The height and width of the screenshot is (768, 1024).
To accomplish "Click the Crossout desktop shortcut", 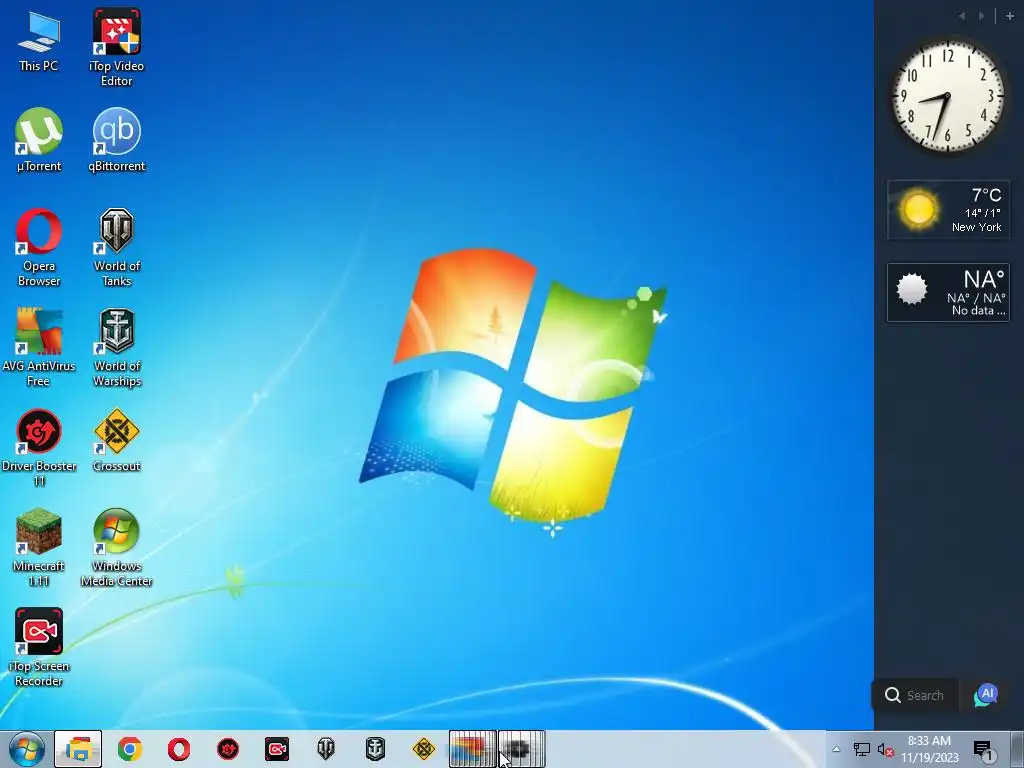I will [x=117, y=441].
